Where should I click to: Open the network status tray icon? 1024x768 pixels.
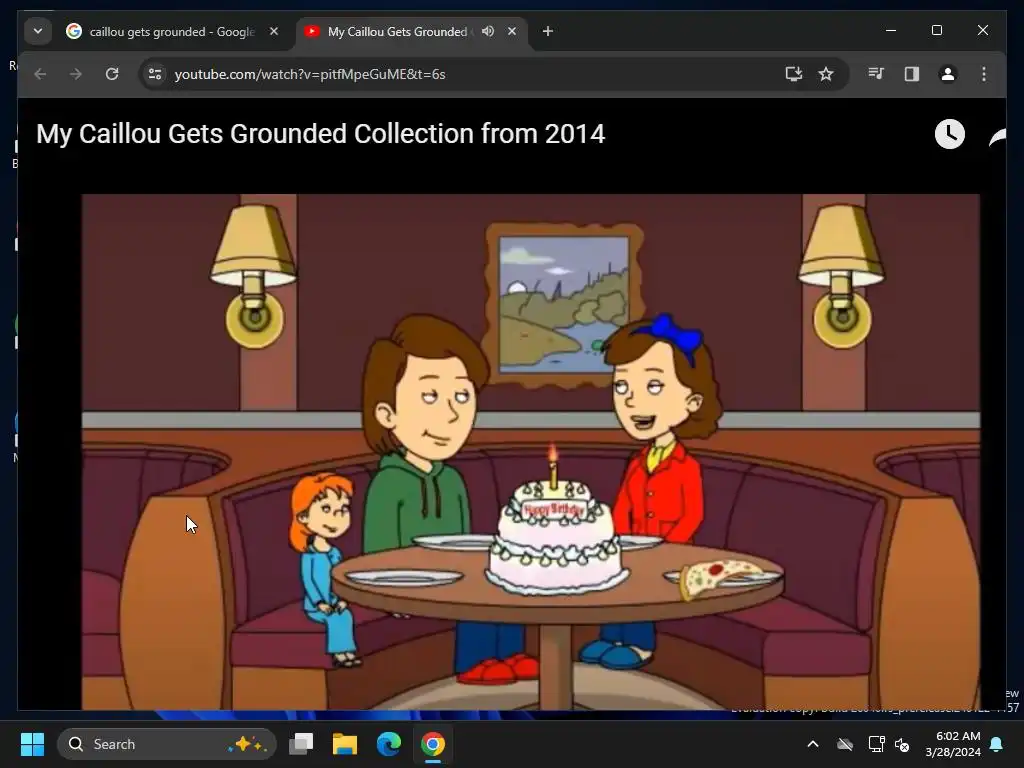click(876, 744)
